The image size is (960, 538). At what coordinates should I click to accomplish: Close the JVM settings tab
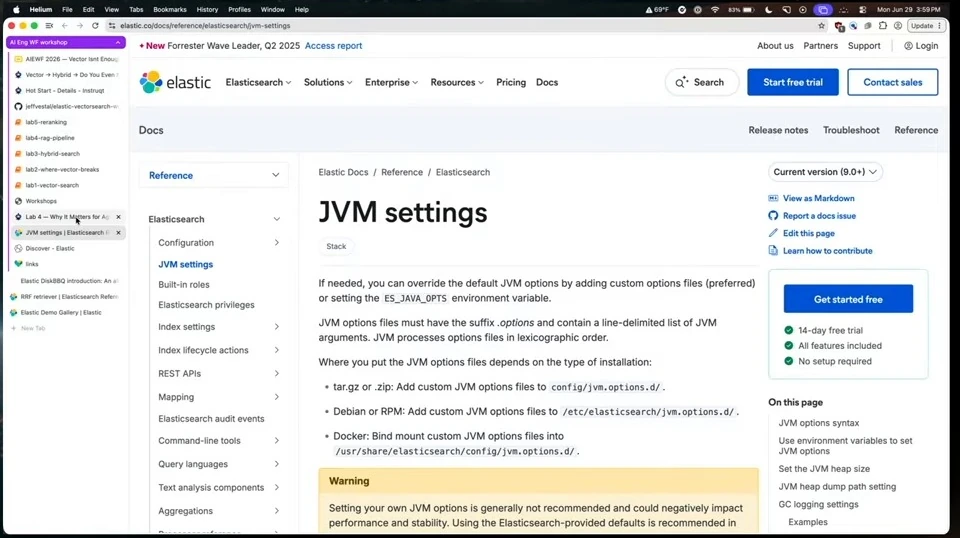tap(118, 233)
